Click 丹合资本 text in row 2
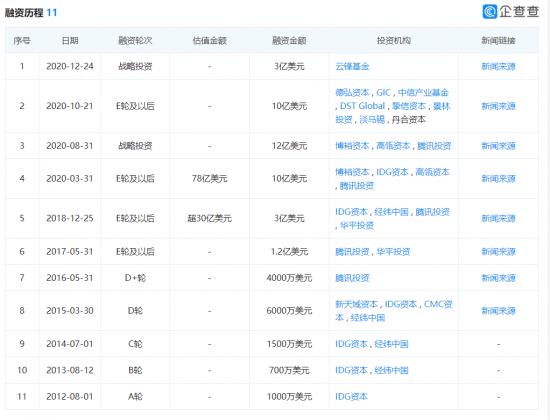Image resolution: width=550 pixels, height=420 pixels. (409, 120)
